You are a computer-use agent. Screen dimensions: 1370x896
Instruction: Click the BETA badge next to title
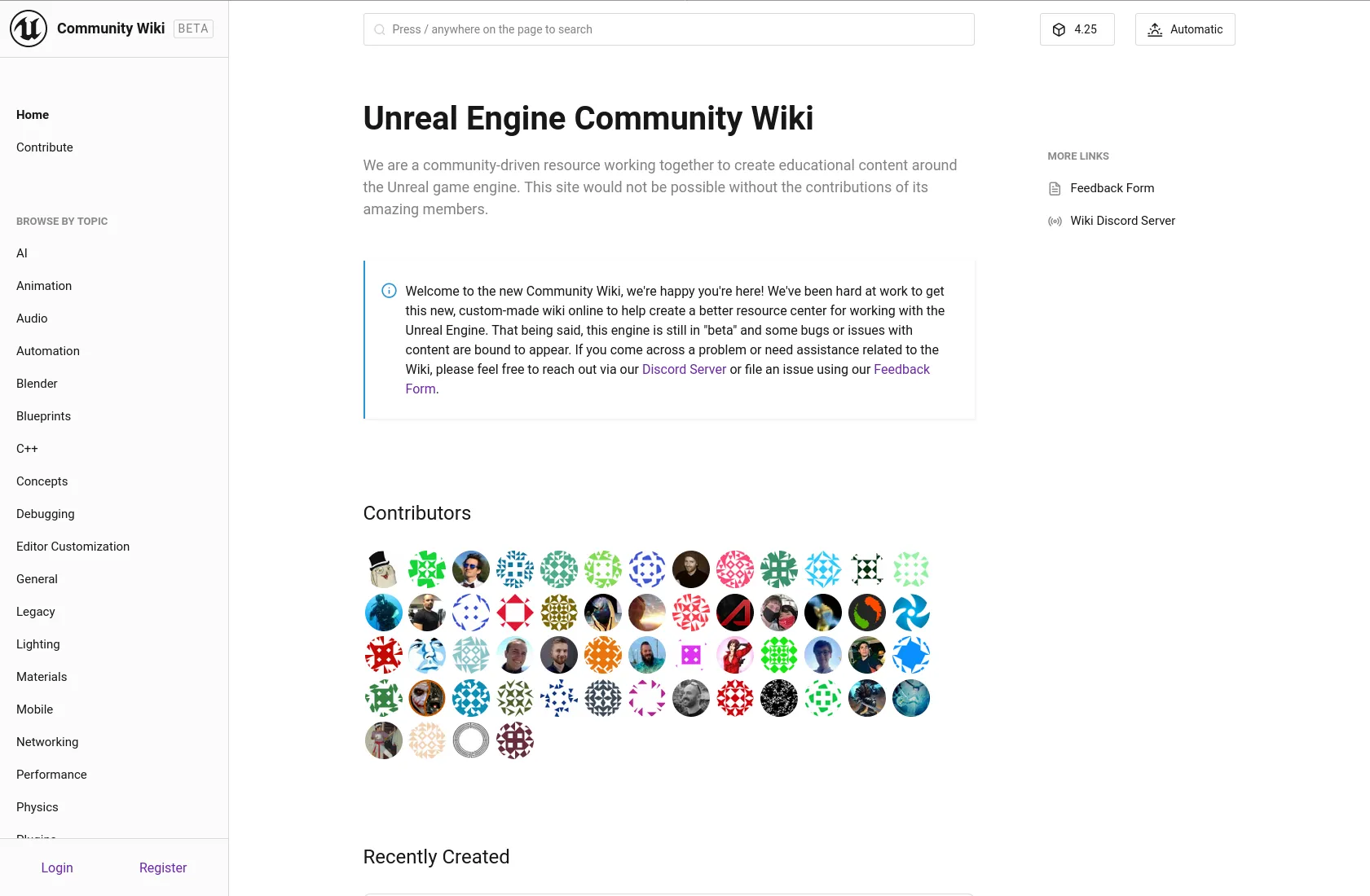pyautogui.click(x=193, y=29)
